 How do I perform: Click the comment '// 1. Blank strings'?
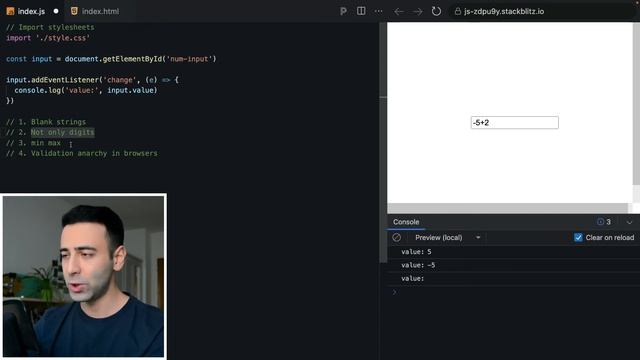46,122
